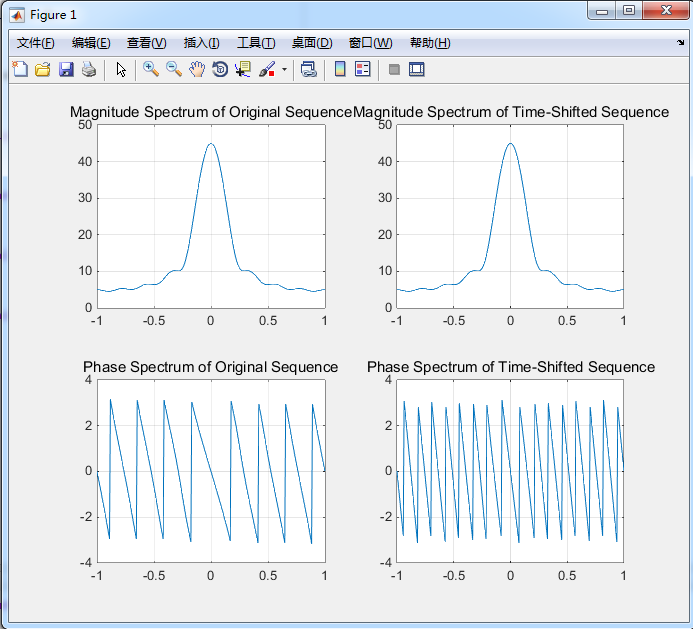This screenshot has height=629, width=693.
Task: Open a file with the folder icon
Action: point(43,69)
